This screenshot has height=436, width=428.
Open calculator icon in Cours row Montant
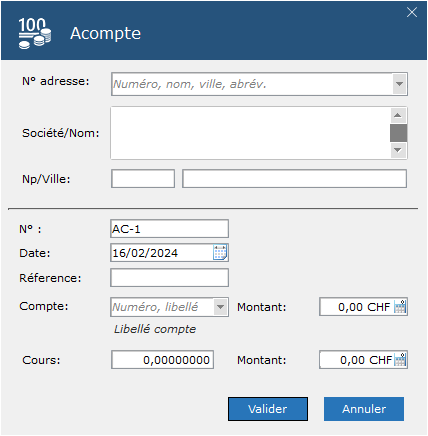(400, 359)
